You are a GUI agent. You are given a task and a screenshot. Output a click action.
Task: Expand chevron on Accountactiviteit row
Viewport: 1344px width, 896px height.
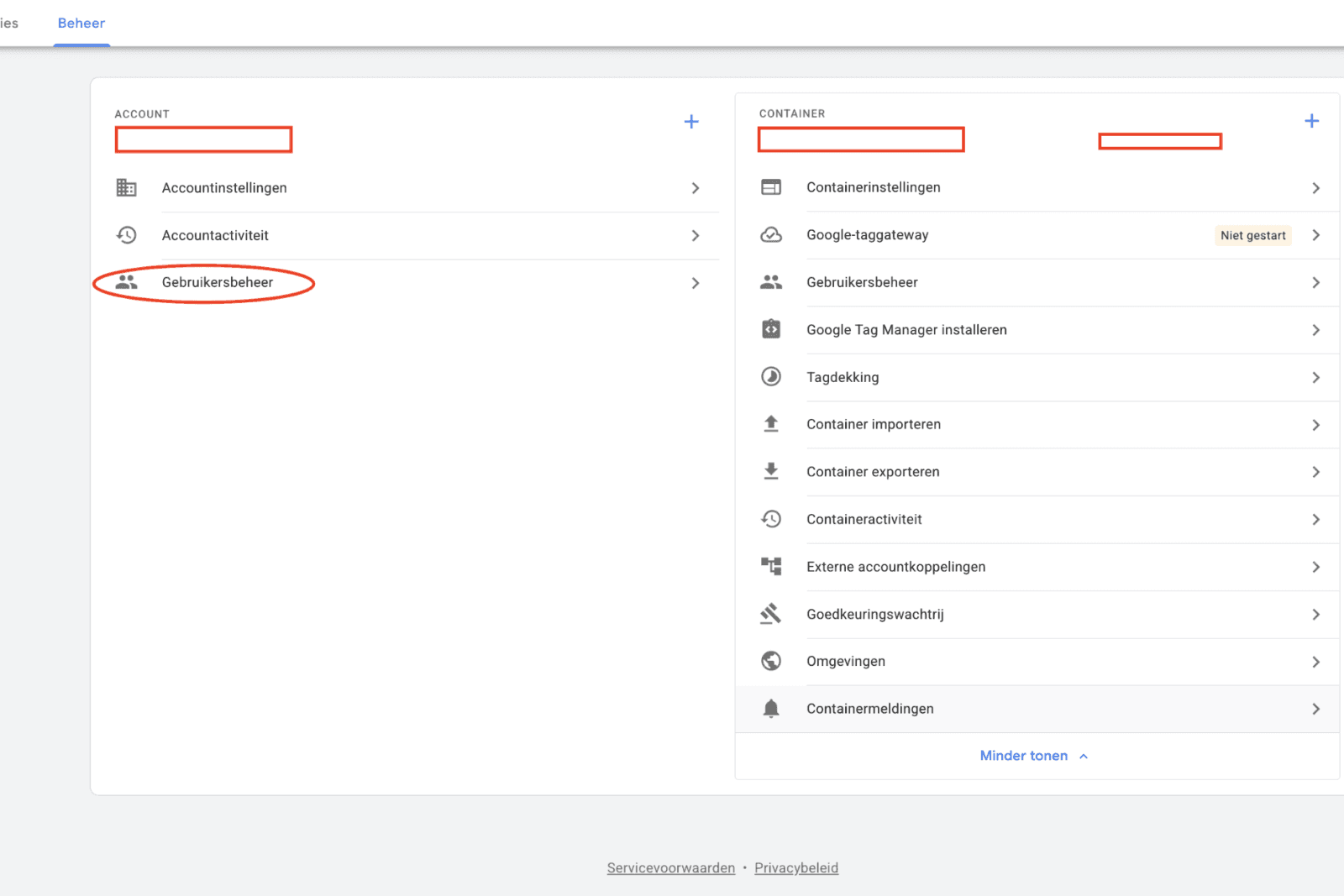click(696, 236)
